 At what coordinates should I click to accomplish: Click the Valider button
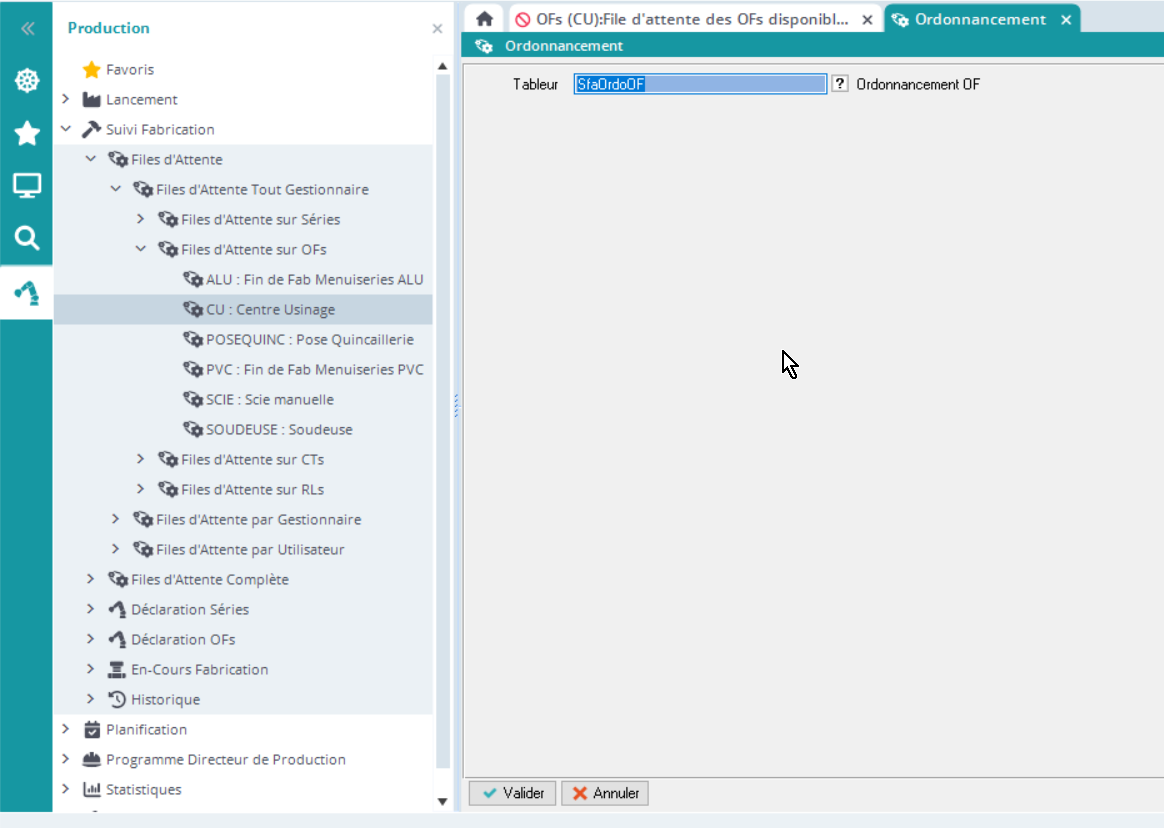click(513, 793)
